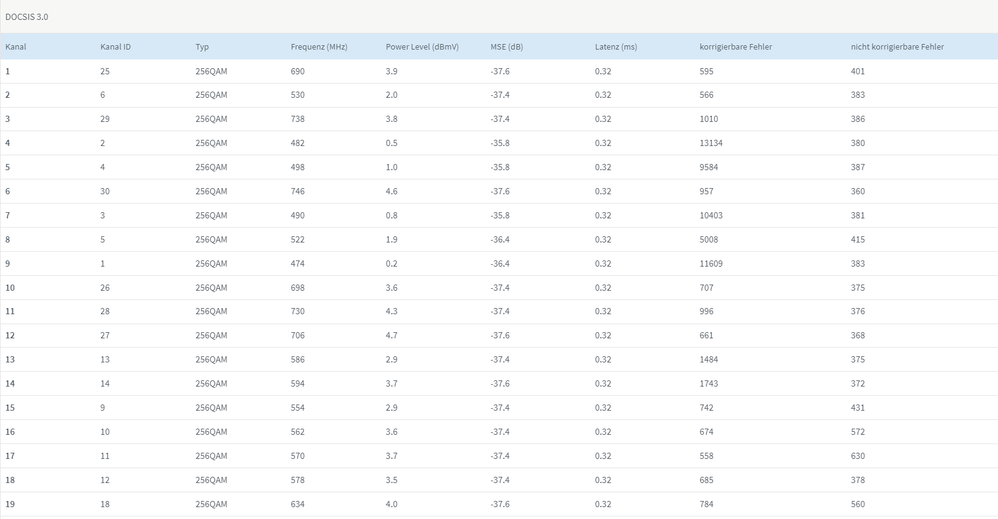Select the 9584 correctable errors cell
The image size is (998, 519).
pyautogui.click(x=708, y=167)
